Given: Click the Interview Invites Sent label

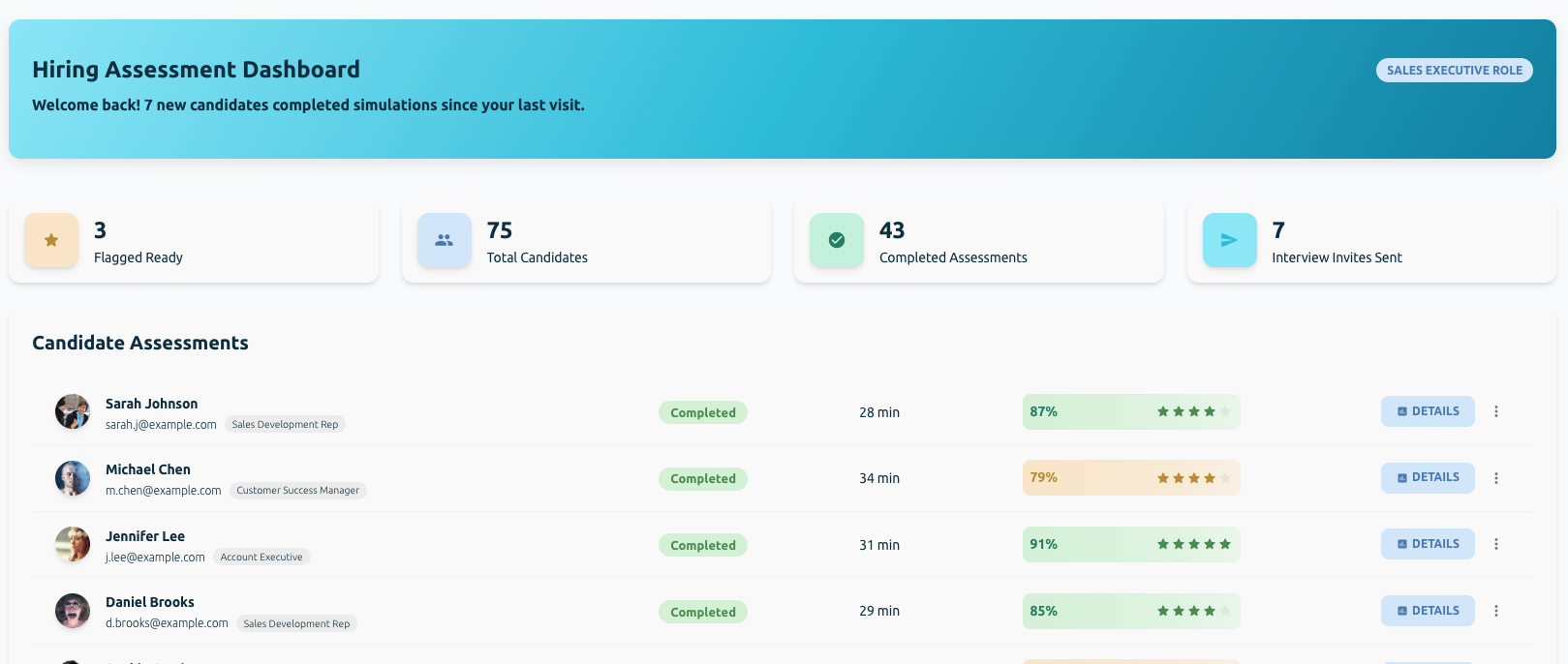Looking at the screenshot, I should click(1337, 257).
